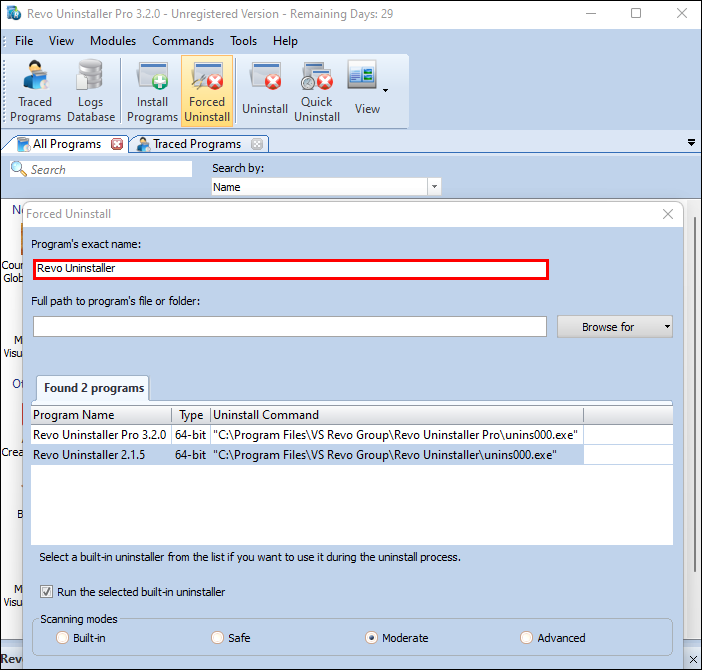This screenshot has width=702, height=670.
Task: Select the Moderate scanning mode
Action: pos(371,637)
